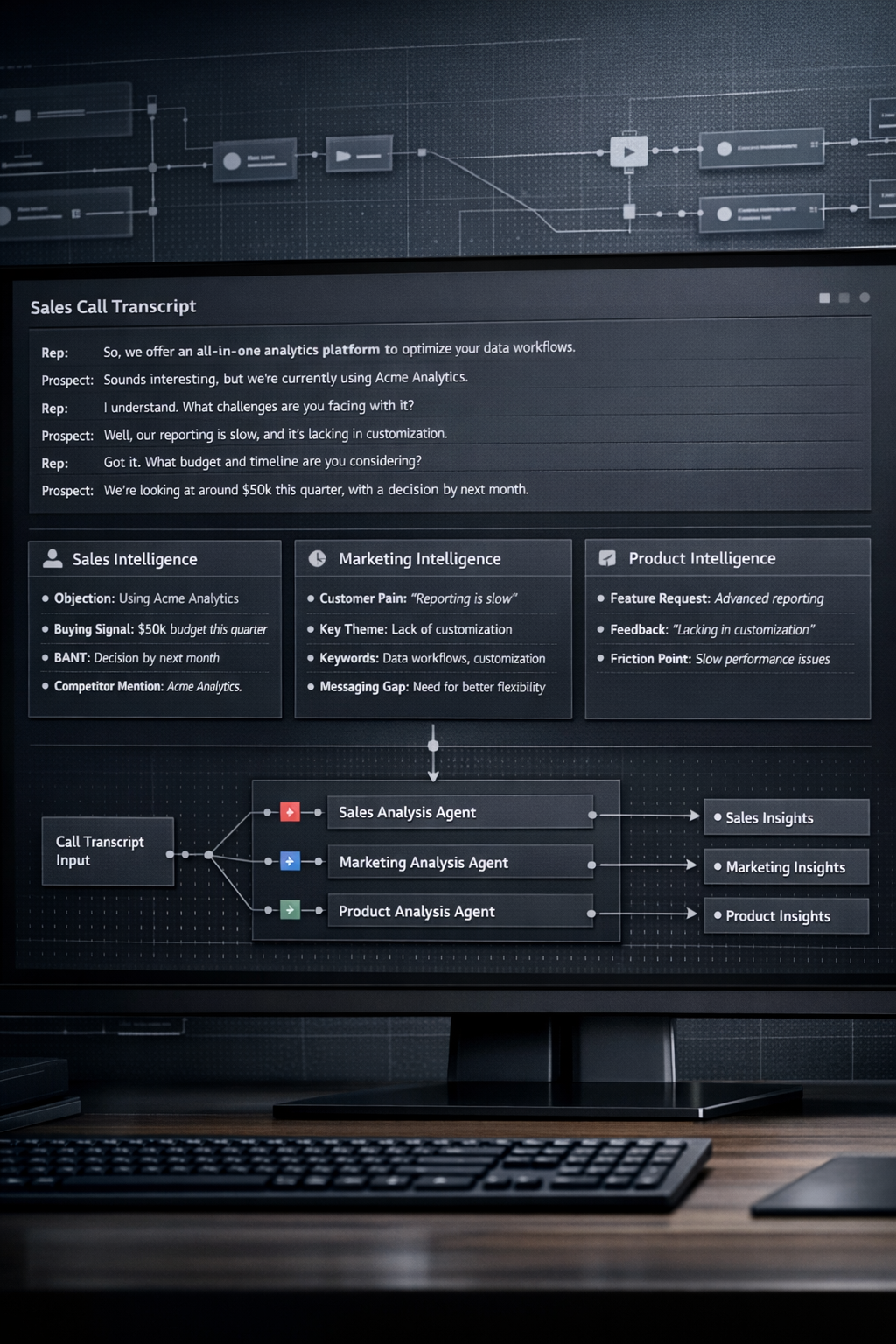The image size is (896, 1344).
Task: Open the Marketing Insights output
Action: pyautogui.click(x=786, y=866)
